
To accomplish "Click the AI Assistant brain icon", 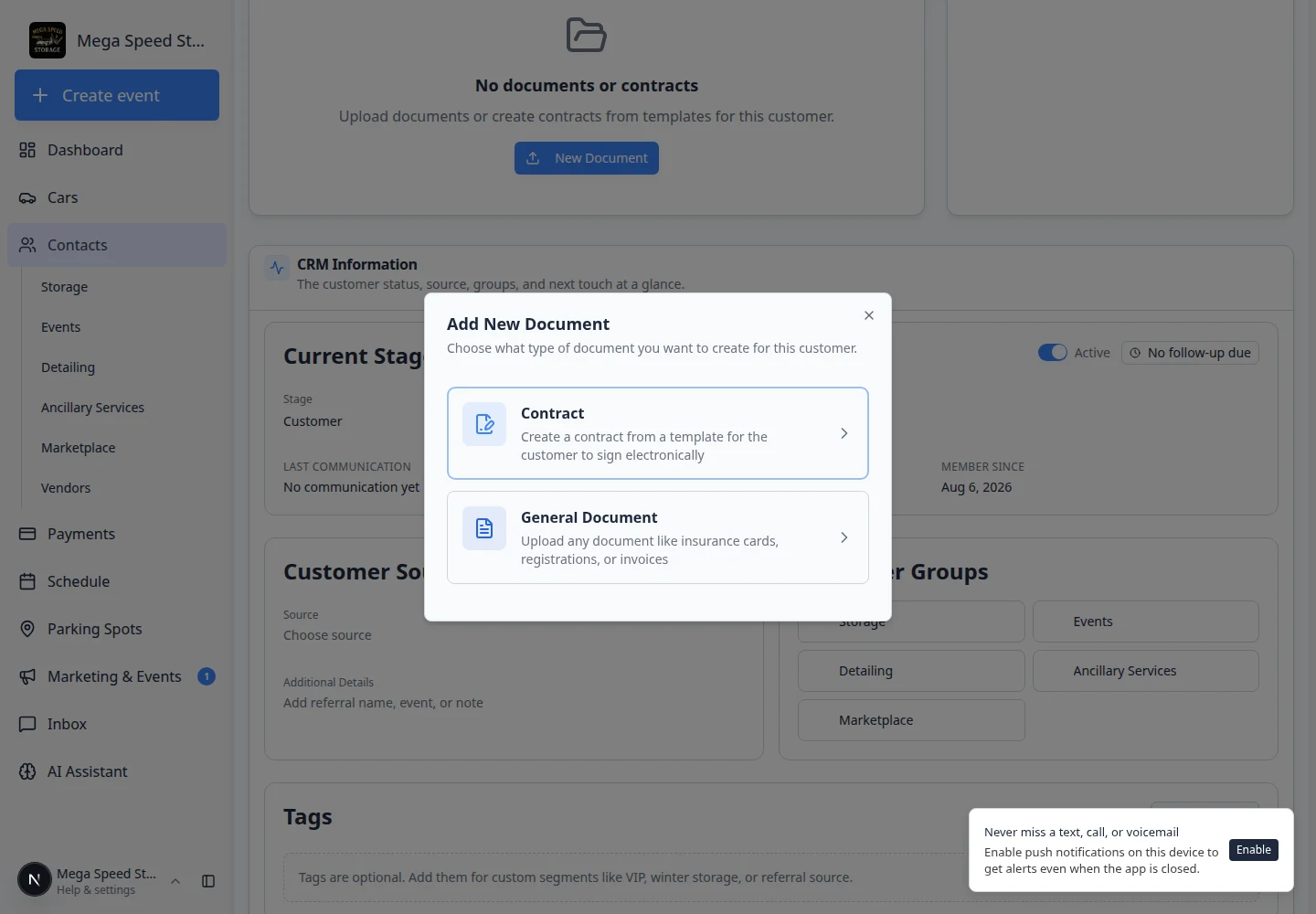I will click(27, 771).
